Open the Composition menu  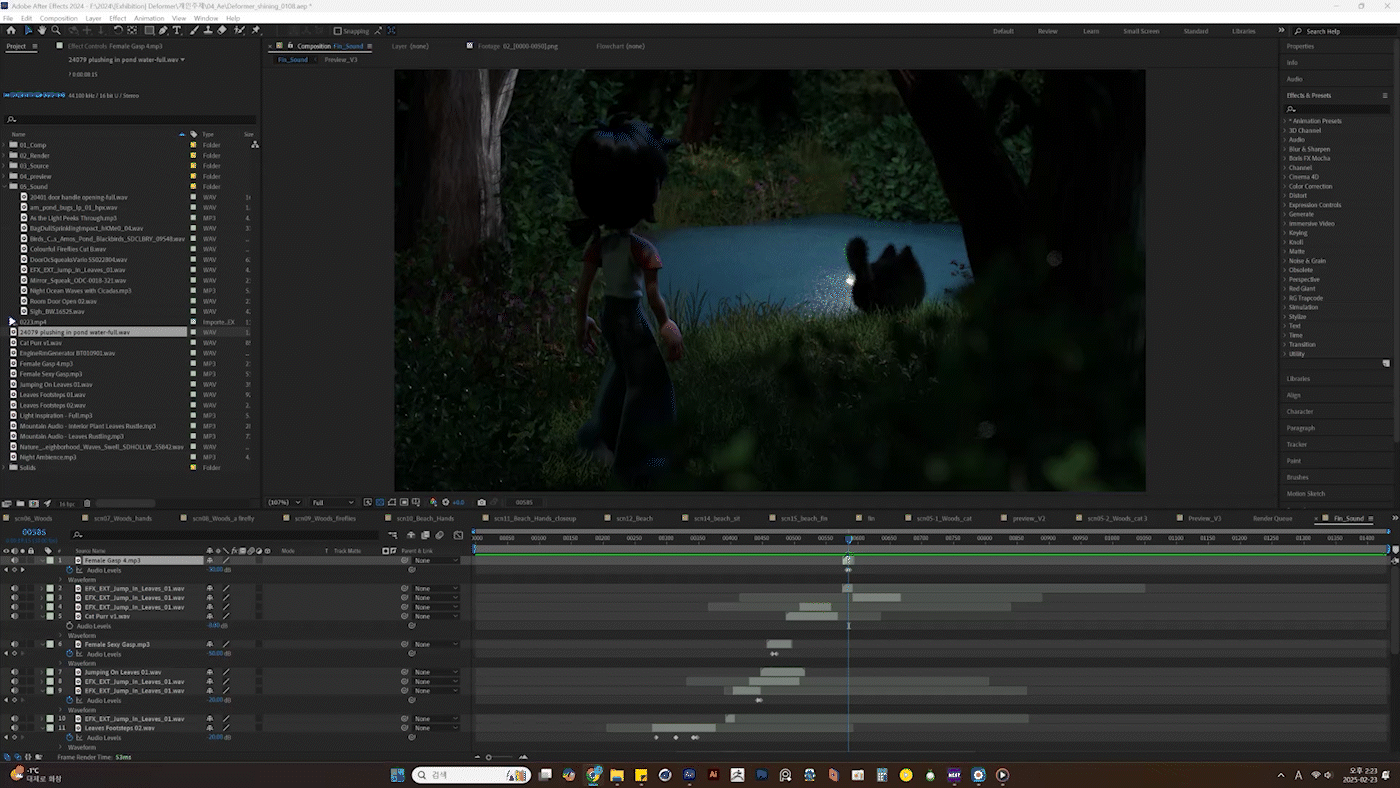(x=58, y=18)
